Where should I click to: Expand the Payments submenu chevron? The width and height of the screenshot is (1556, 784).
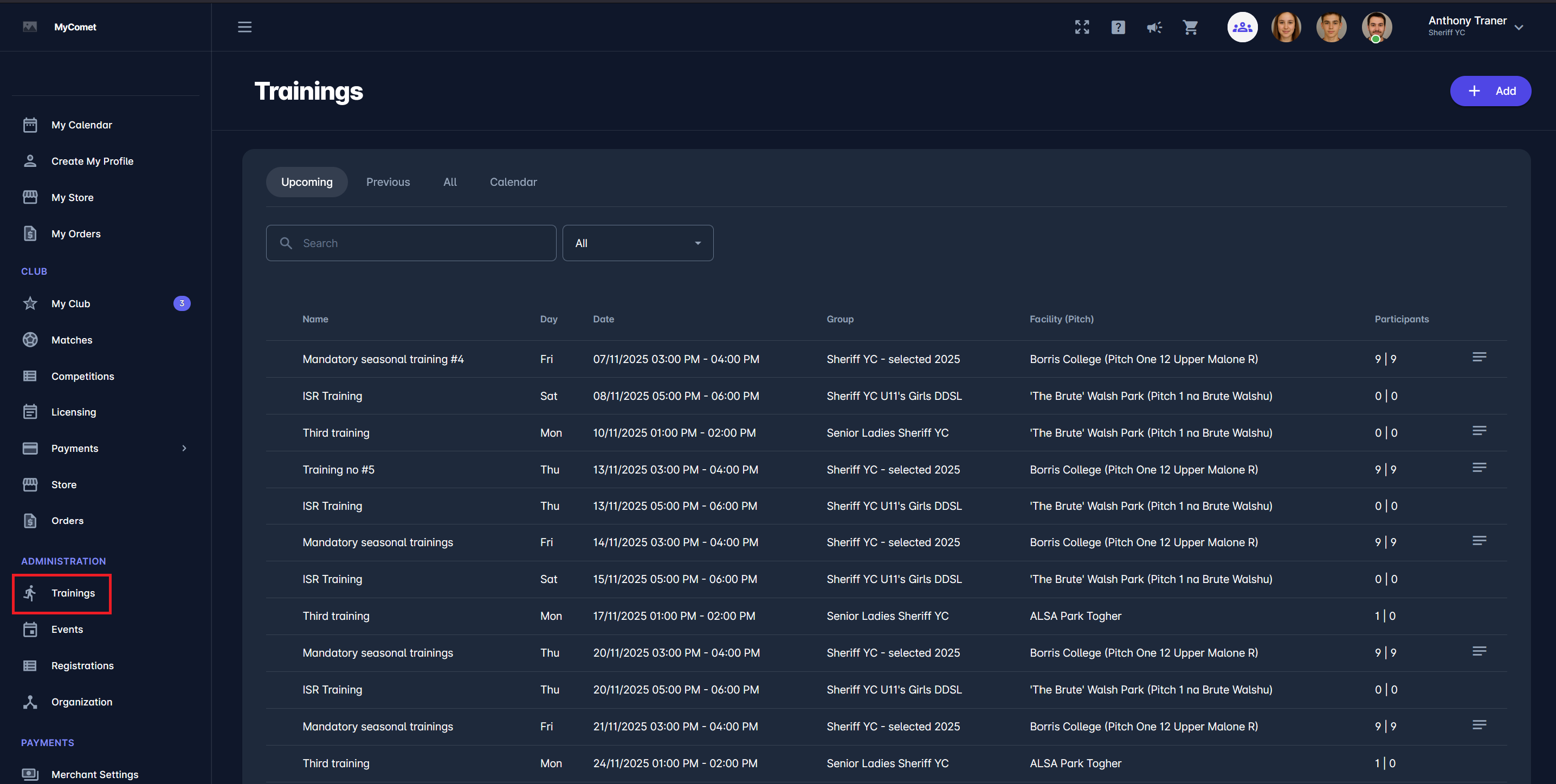[x=185, y=448]
